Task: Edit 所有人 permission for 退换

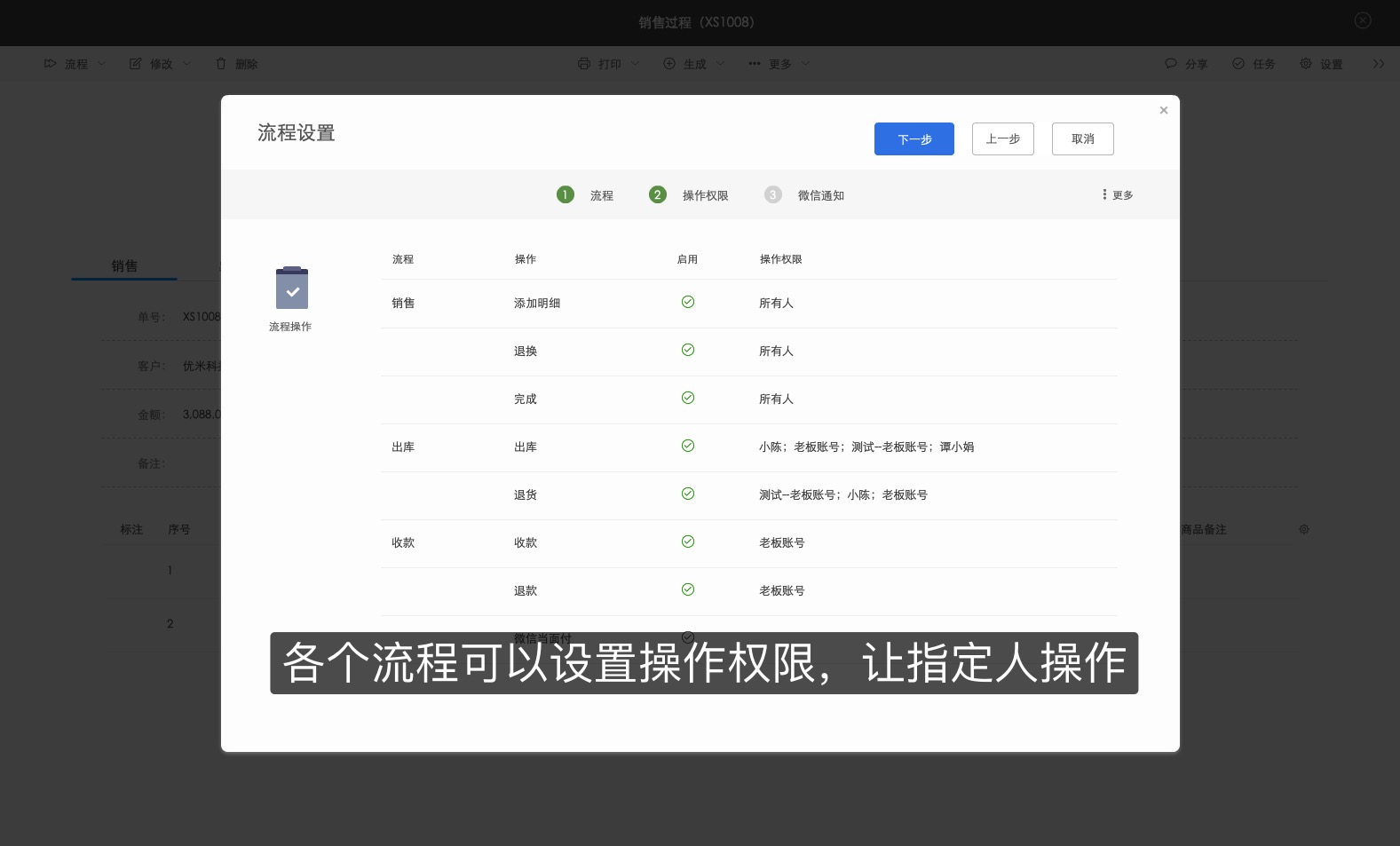Action: pos(776,352)
